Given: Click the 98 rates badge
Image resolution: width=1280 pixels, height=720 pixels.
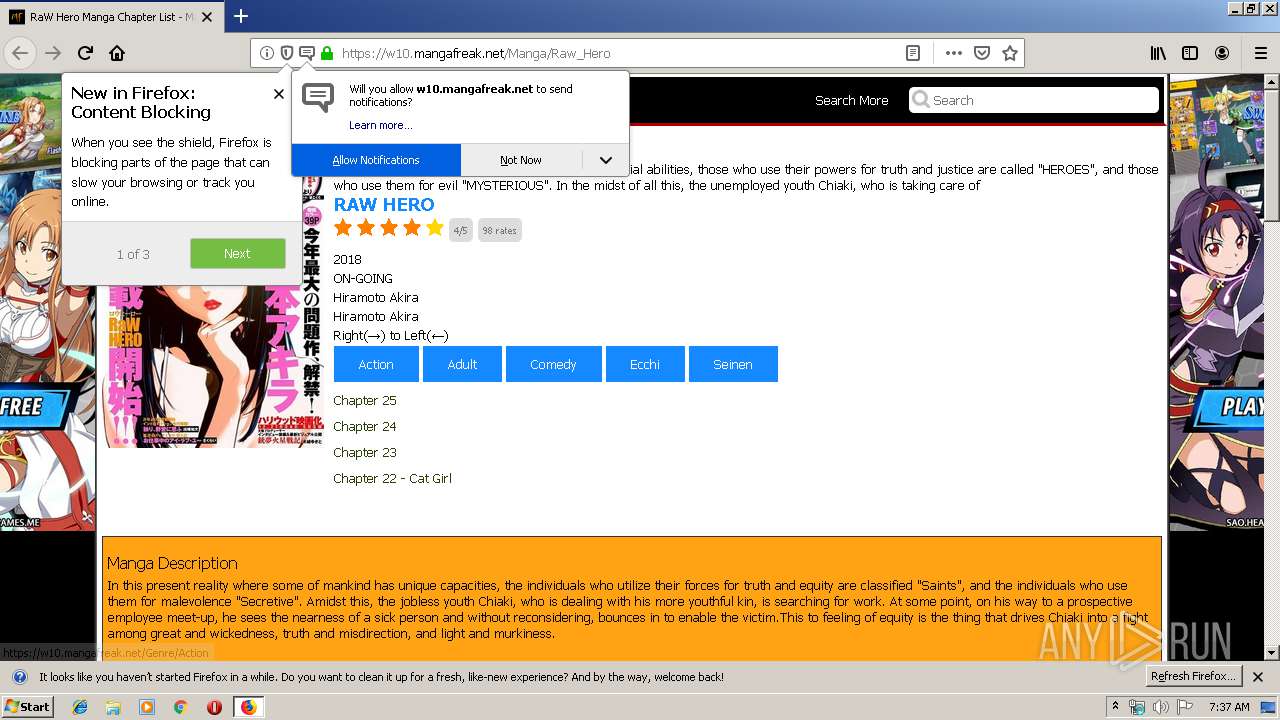Looking at the screenshot, I should (500, 230).
